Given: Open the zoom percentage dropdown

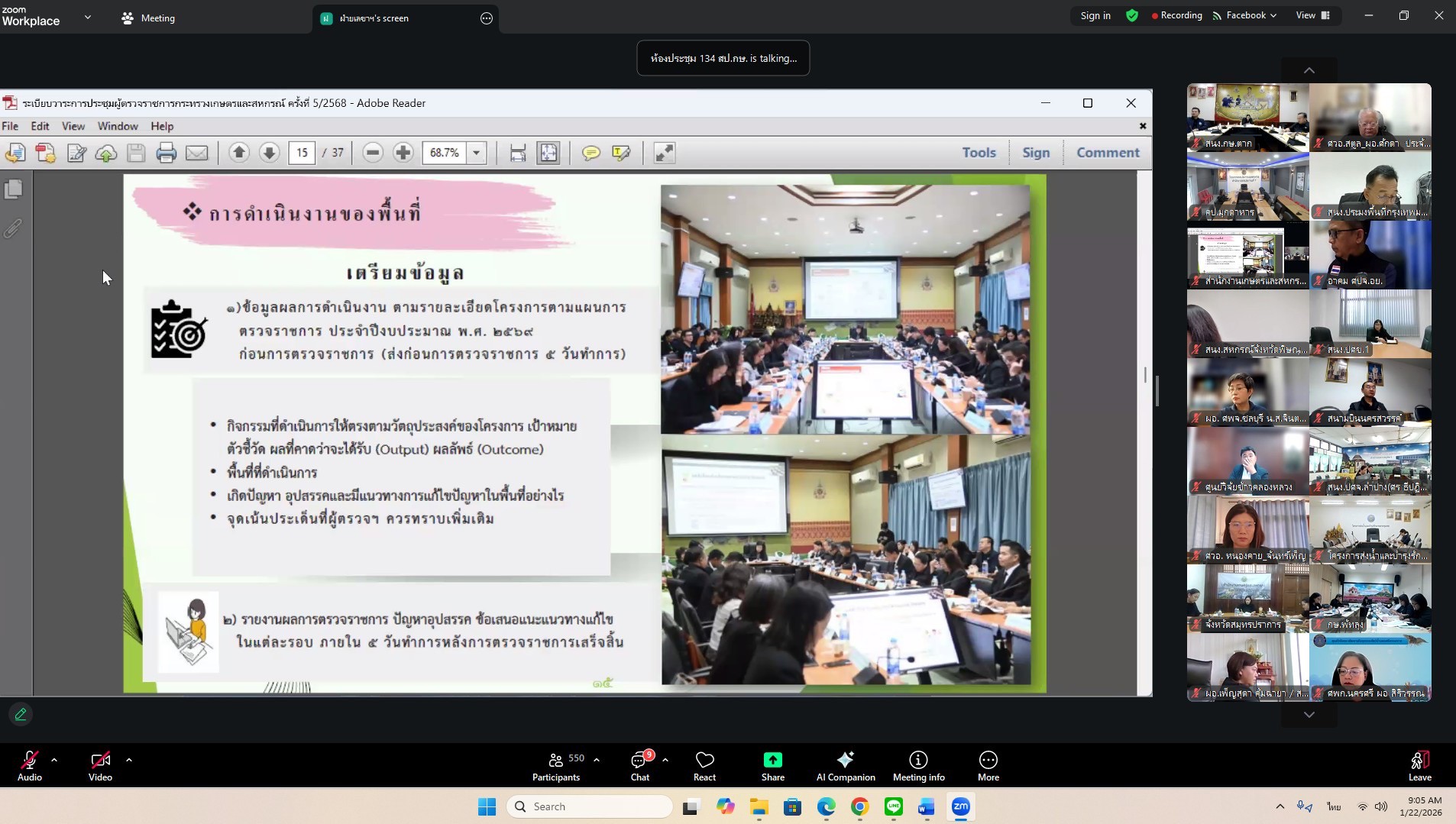Looking at the screenshot, I should (477, 153).
